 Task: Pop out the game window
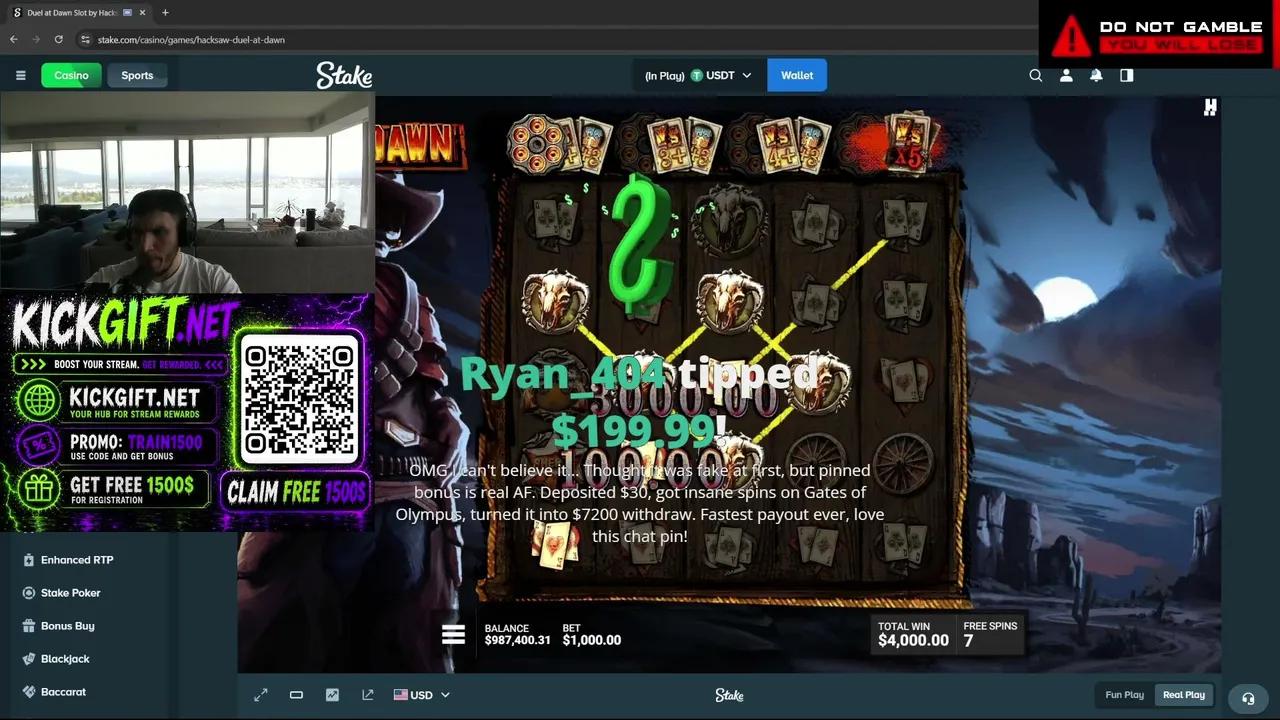(x=368, y=695)
